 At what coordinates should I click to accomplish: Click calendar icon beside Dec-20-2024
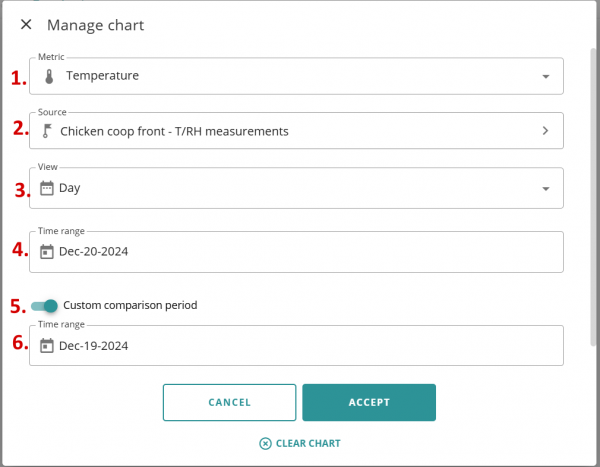47,252
